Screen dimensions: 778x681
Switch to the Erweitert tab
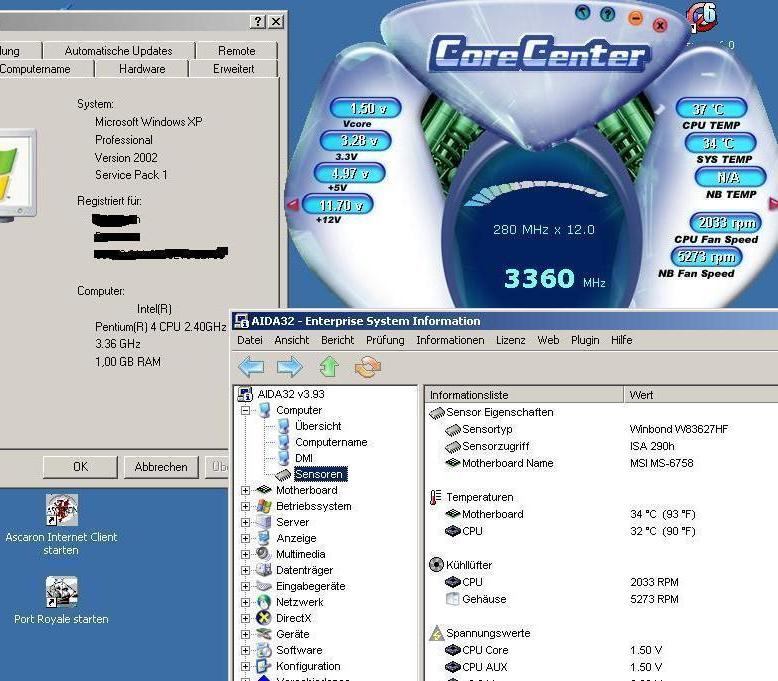pyautogui.click(x=233, y=69)
